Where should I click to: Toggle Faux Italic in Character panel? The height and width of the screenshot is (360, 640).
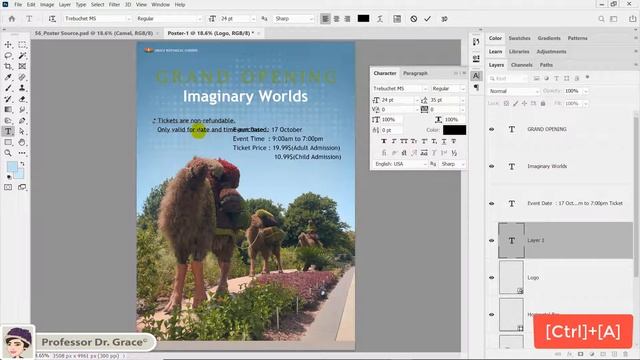(394, 141)
